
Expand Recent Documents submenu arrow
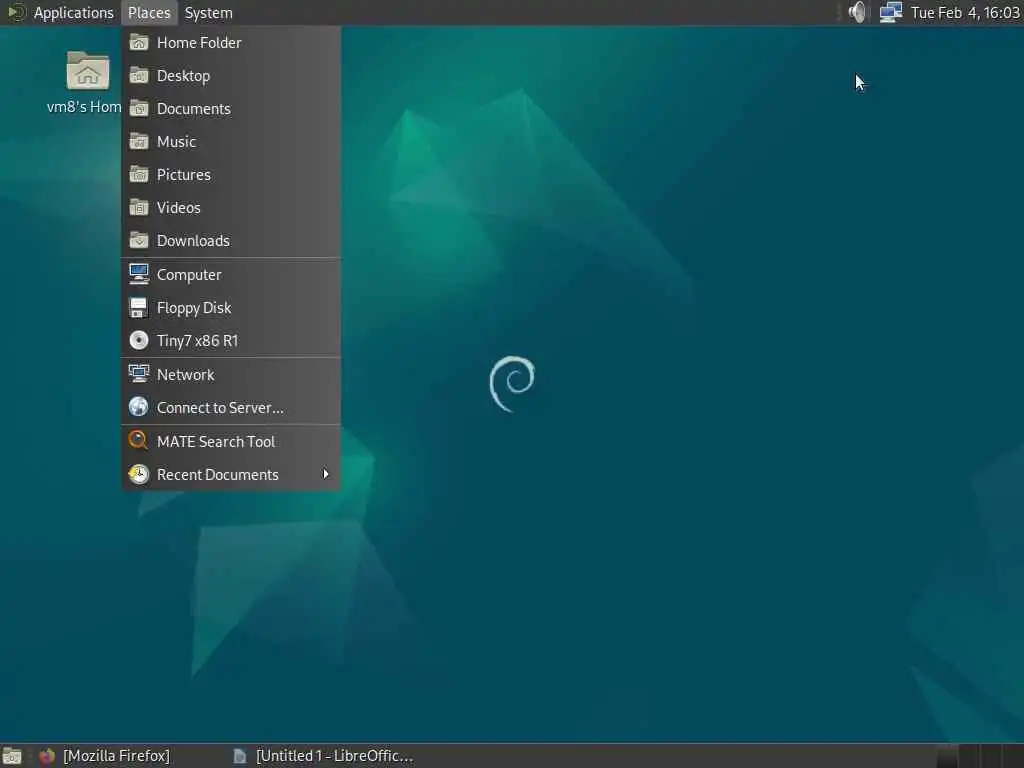325,474
